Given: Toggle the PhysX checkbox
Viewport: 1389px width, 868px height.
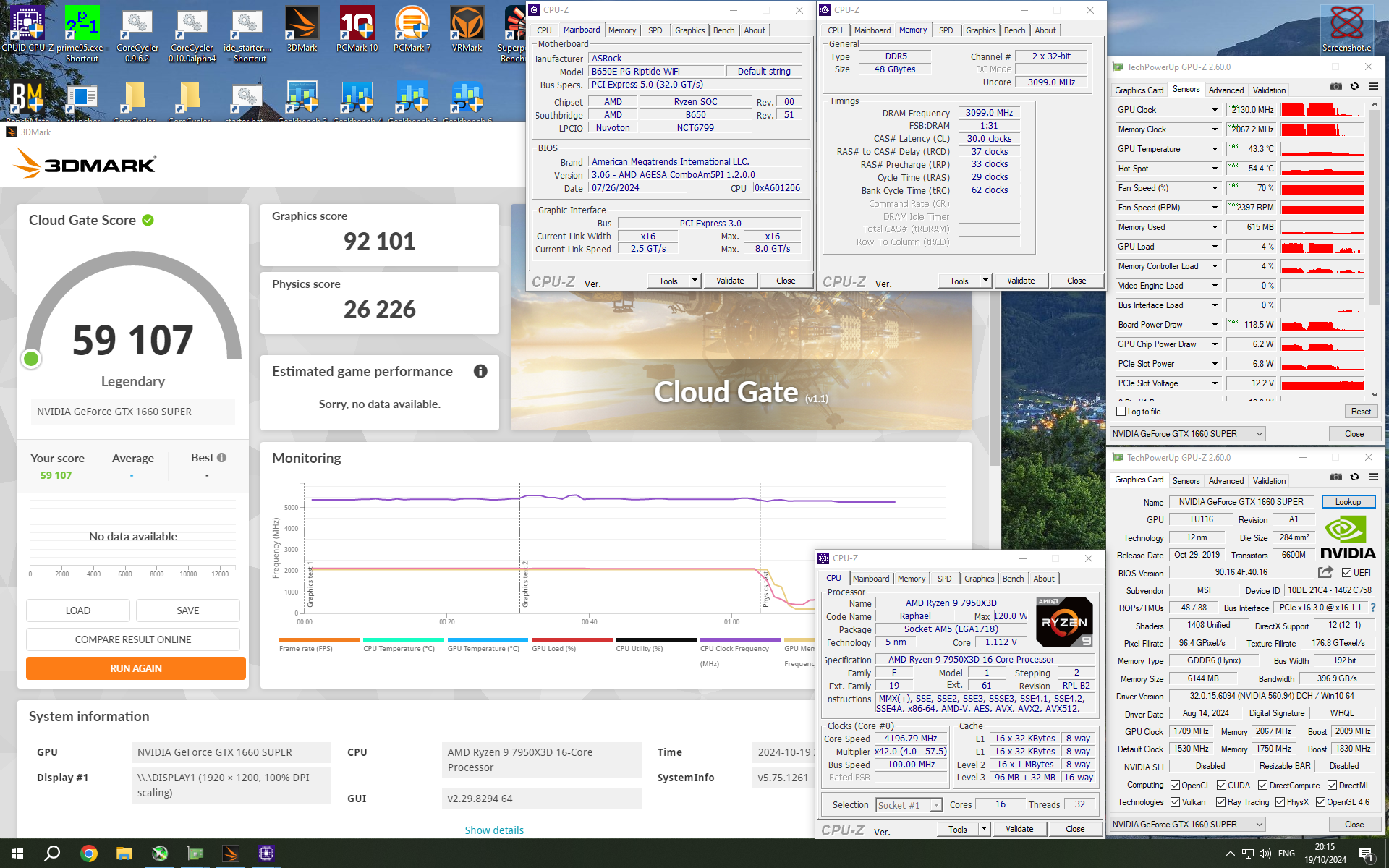Looking at the screenshot, I should (x=1280, y=802).
